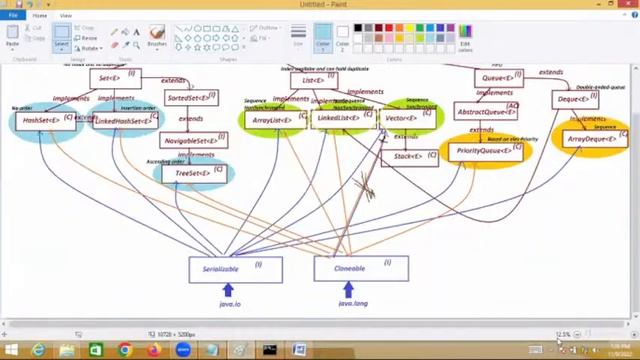The height and width of the screenshot is (360, 640).
Task: Select the Color picker eyedropper tool
Action: 126,45
